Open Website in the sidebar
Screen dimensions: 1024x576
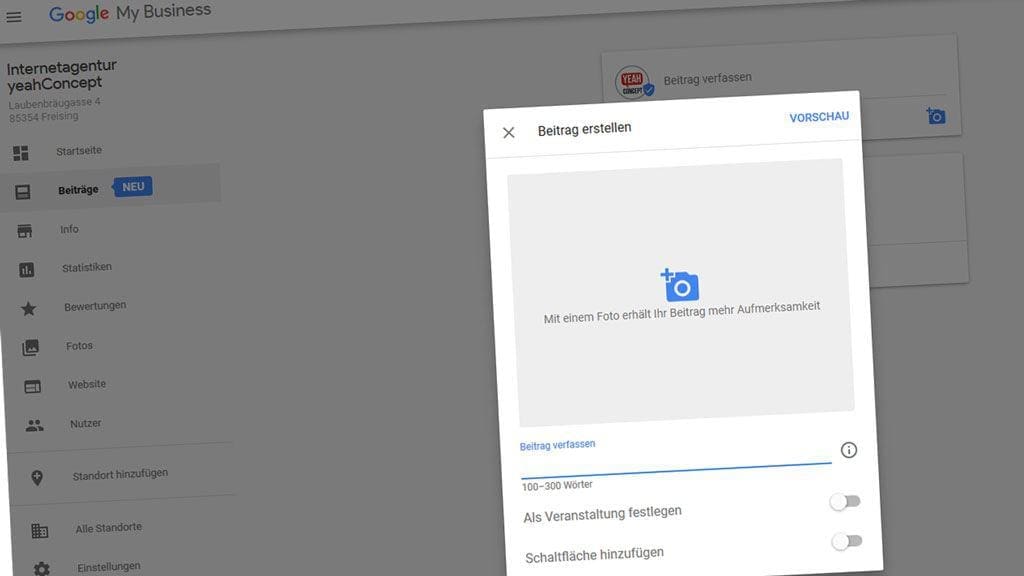point(87,385)
